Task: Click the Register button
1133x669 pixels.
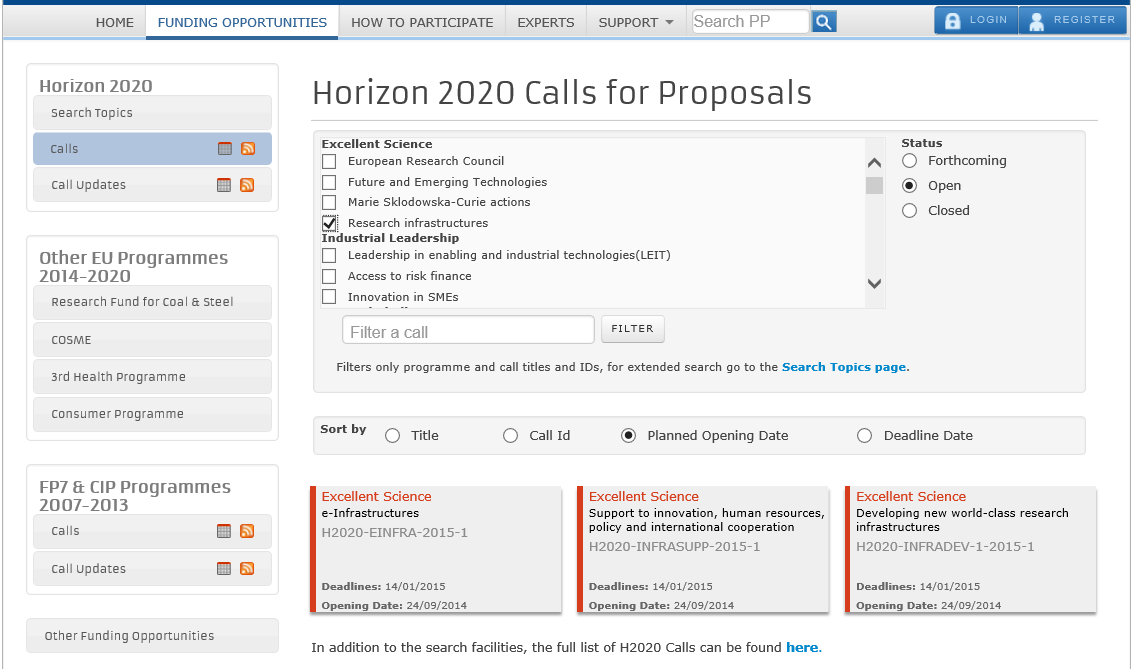Action: (x=1072, y=20)
